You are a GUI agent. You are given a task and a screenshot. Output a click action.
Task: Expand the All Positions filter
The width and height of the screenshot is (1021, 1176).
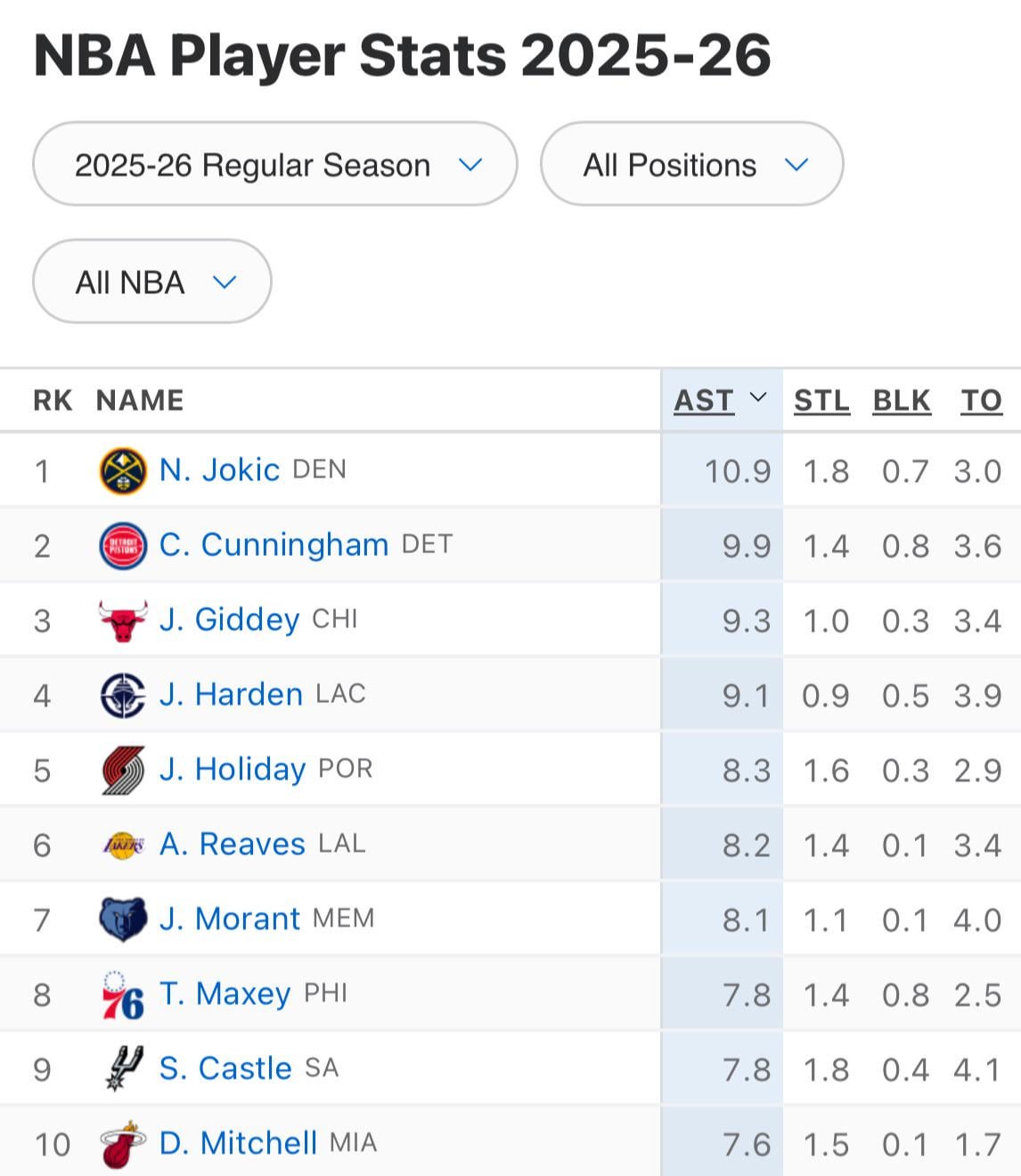click(x=691, y=165)
